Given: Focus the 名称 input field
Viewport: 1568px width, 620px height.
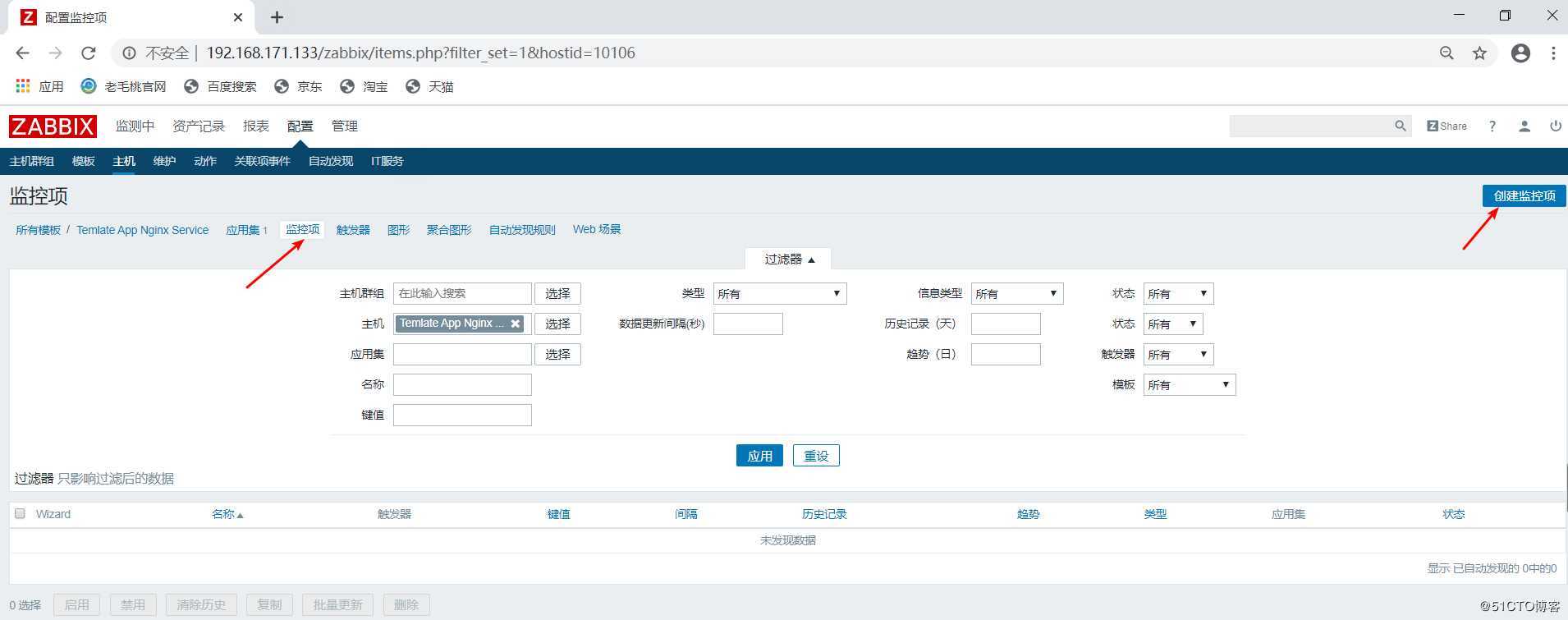Looking at the screenshot, I should [x=462, y=385].
